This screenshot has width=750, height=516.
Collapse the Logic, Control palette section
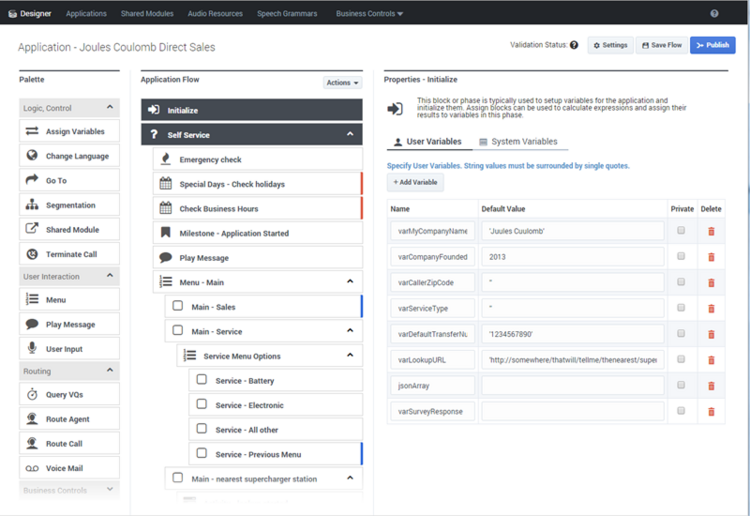click(110, 107)
